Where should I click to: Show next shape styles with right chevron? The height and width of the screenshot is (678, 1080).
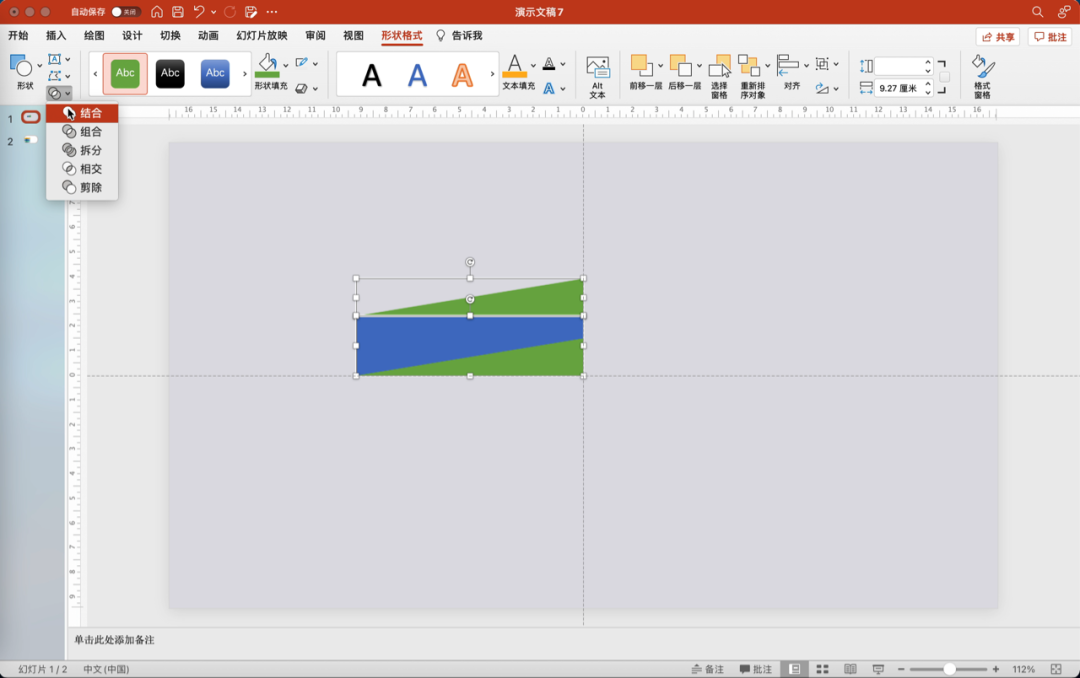pos(245,74)
